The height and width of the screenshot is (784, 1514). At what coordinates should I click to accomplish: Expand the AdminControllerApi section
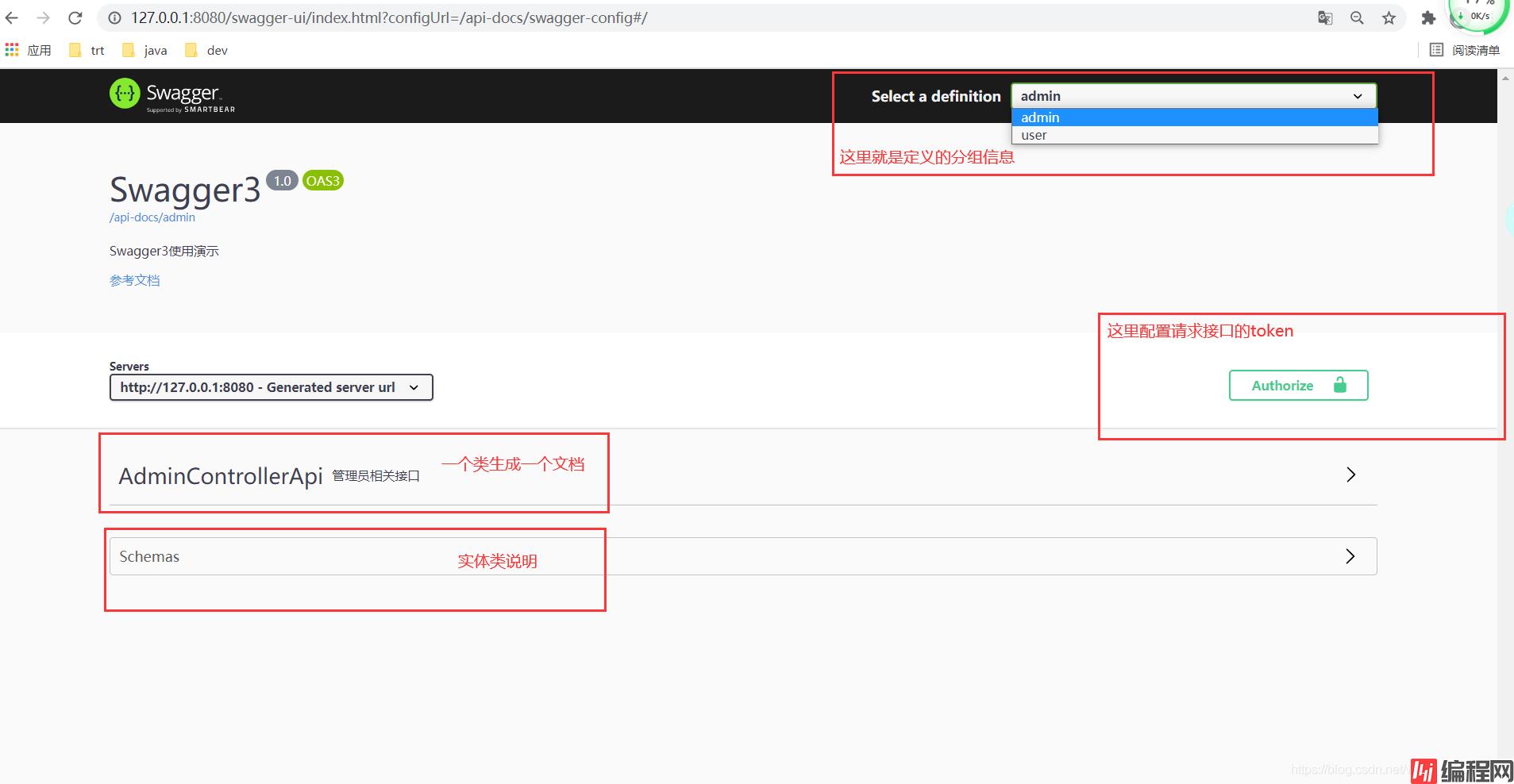tap(742, 475)
